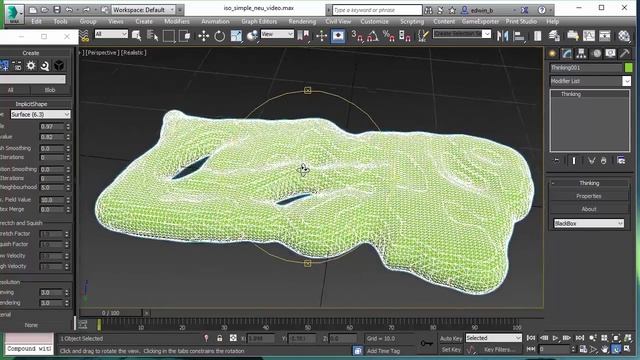Toggle the Select and Manipulate tool

(x=321, y=36)
